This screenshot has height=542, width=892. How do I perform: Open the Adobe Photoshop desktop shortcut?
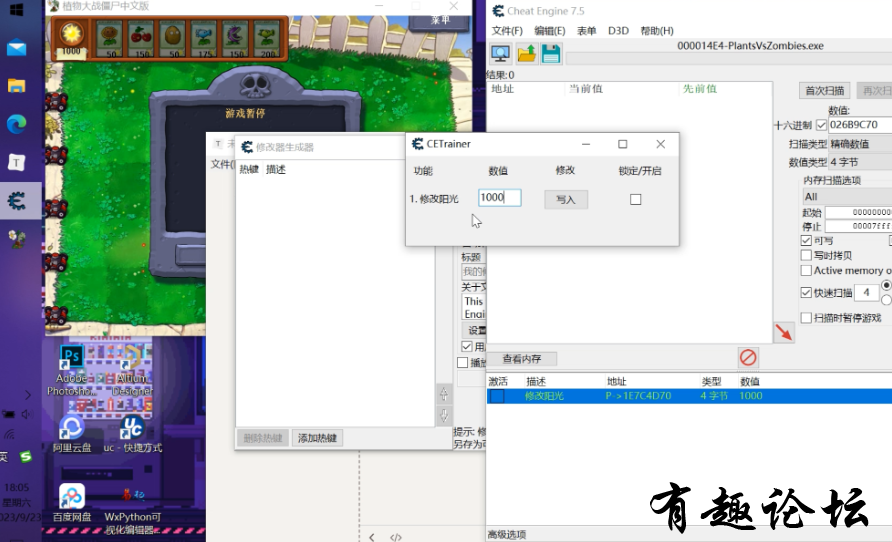72,371
